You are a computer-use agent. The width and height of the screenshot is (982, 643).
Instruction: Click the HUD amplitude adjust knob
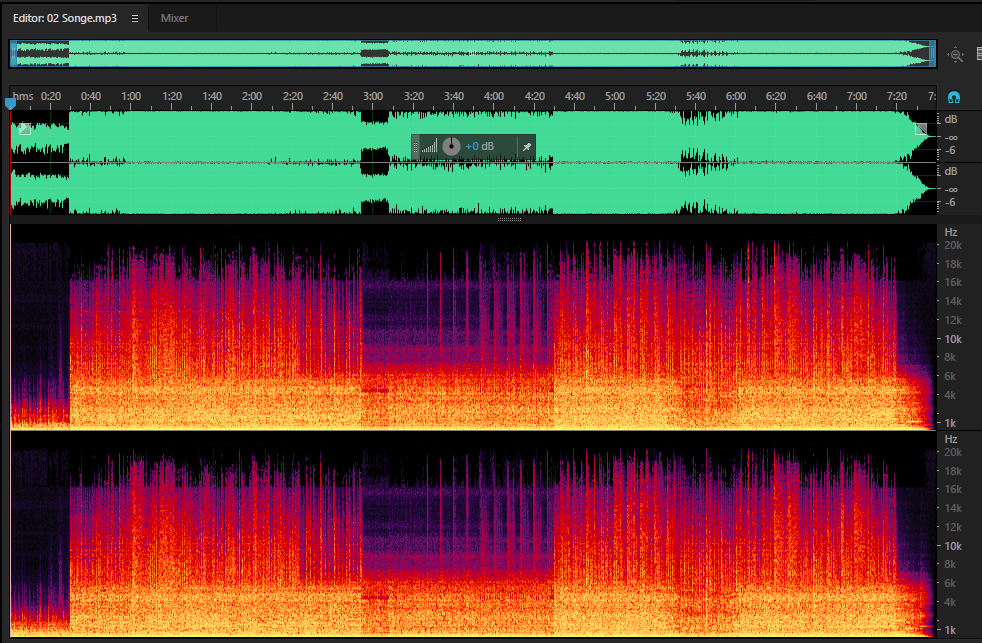tap(451, 147)
